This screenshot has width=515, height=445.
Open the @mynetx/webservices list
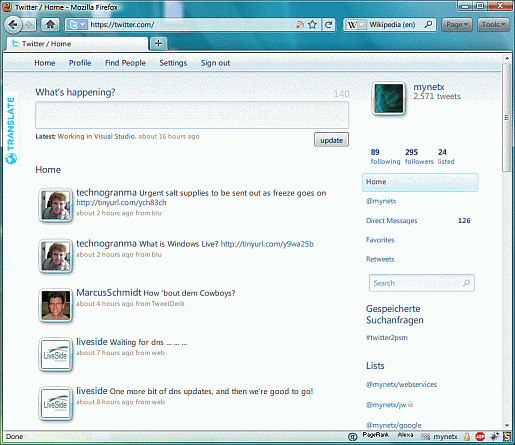click(401, 384)
